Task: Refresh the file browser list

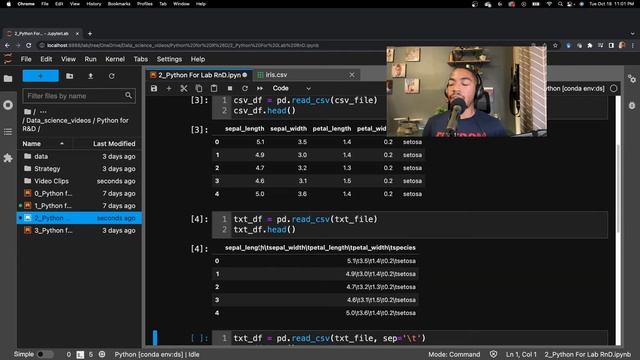Action: pos(111,76)
